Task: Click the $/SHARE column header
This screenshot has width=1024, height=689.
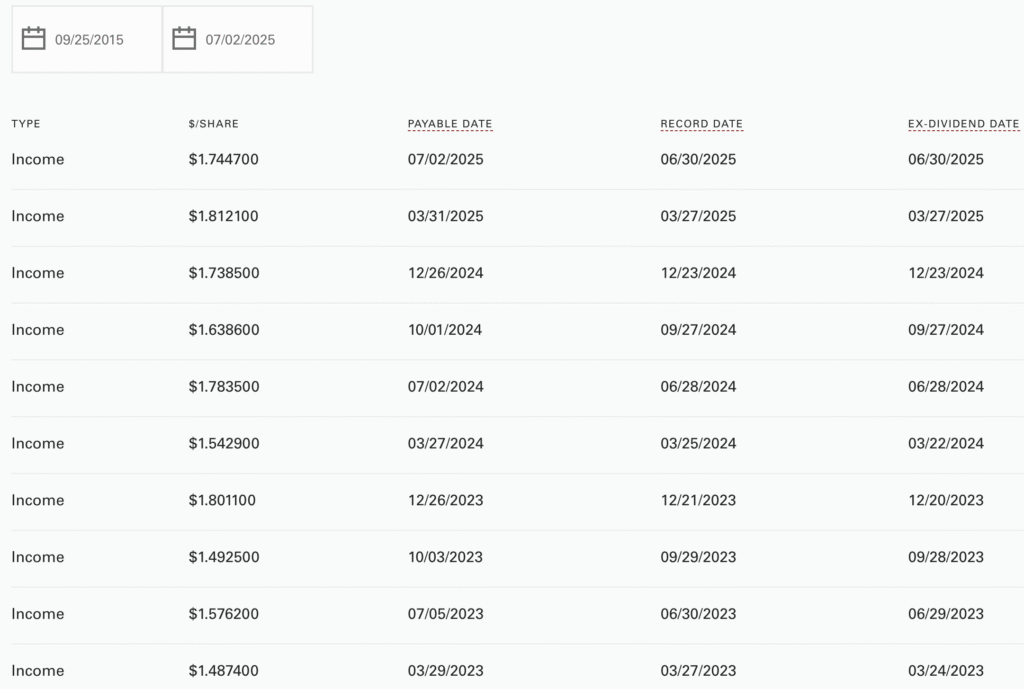Action: (x=214, y=123)
